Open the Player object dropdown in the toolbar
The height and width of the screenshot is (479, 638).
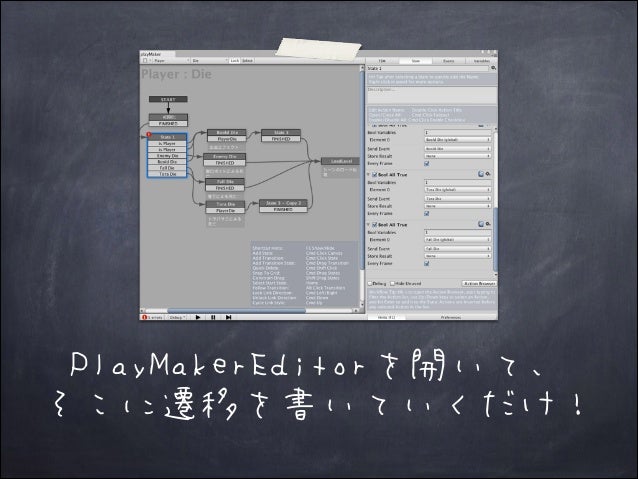pos(172,61)
